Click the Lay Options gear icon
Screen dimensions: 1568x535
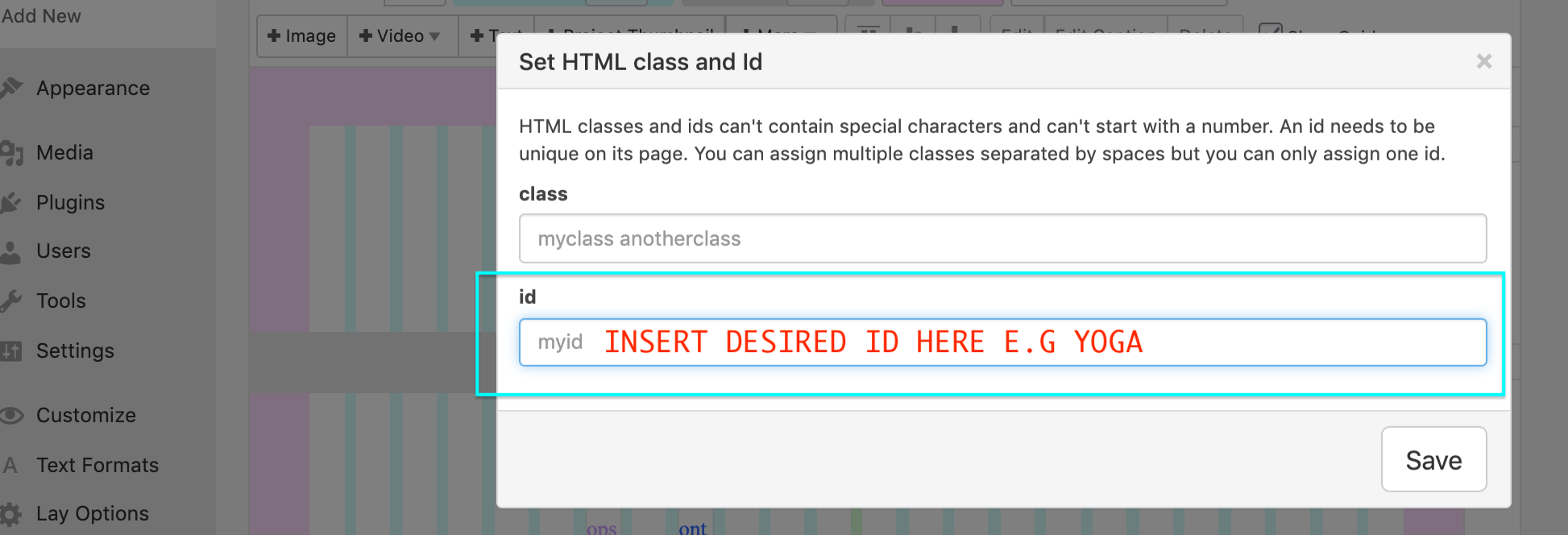coord(10,513)
